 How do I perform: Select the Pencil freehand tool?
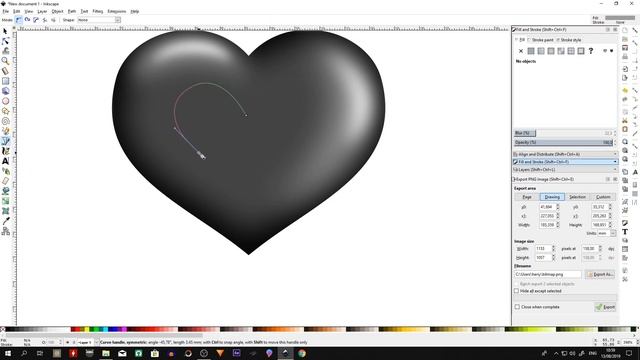(x=5, y=131)
